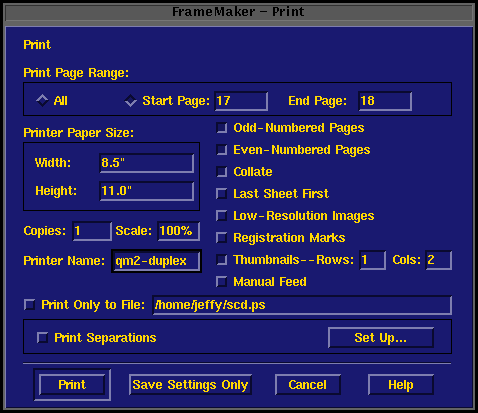Screen dimensions: 478x413
Task: Click the 'Copies:' label
Action: (x=45, y=231)
